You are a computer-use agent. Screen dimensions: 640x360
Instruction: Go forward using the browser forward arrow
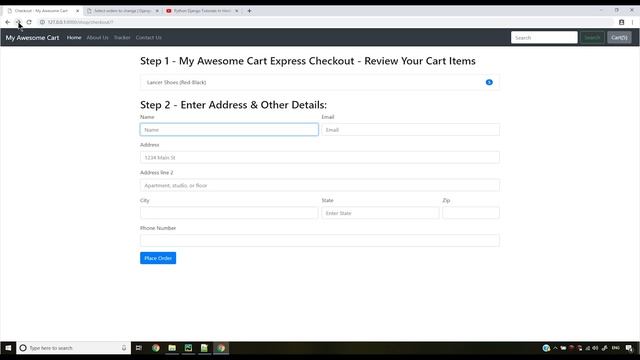18,22
